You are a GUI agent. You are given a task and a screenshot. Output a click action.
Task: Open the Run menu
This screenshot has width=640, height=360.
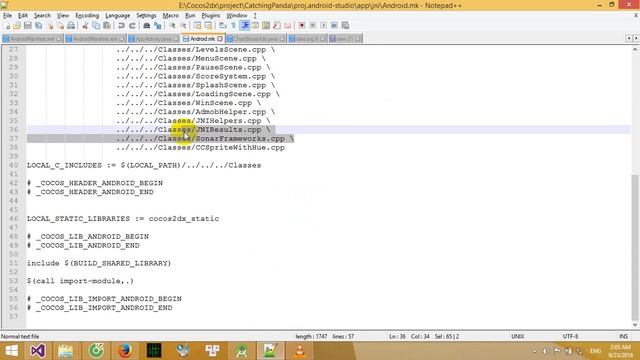click(190, 16)
